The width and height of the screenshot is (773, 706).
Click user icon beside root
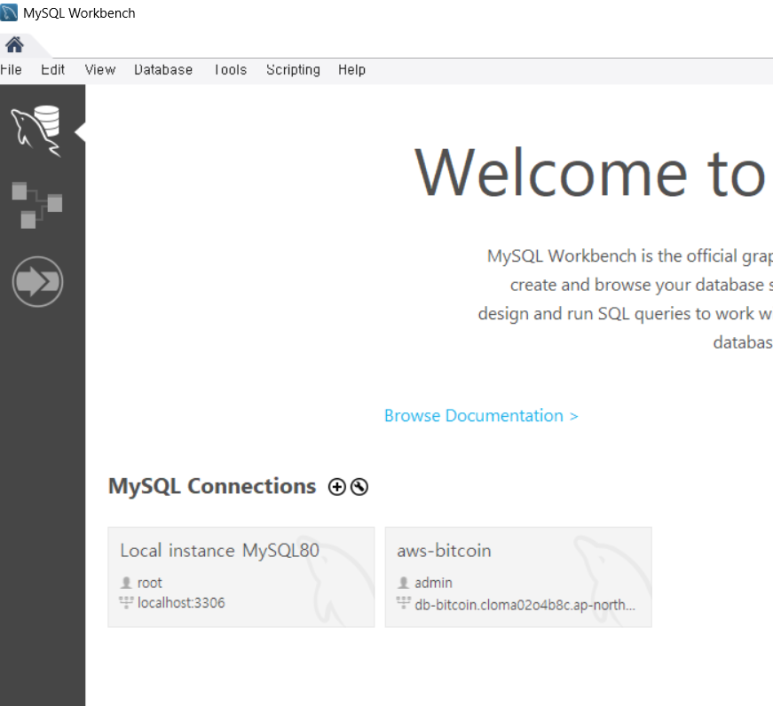126,583
